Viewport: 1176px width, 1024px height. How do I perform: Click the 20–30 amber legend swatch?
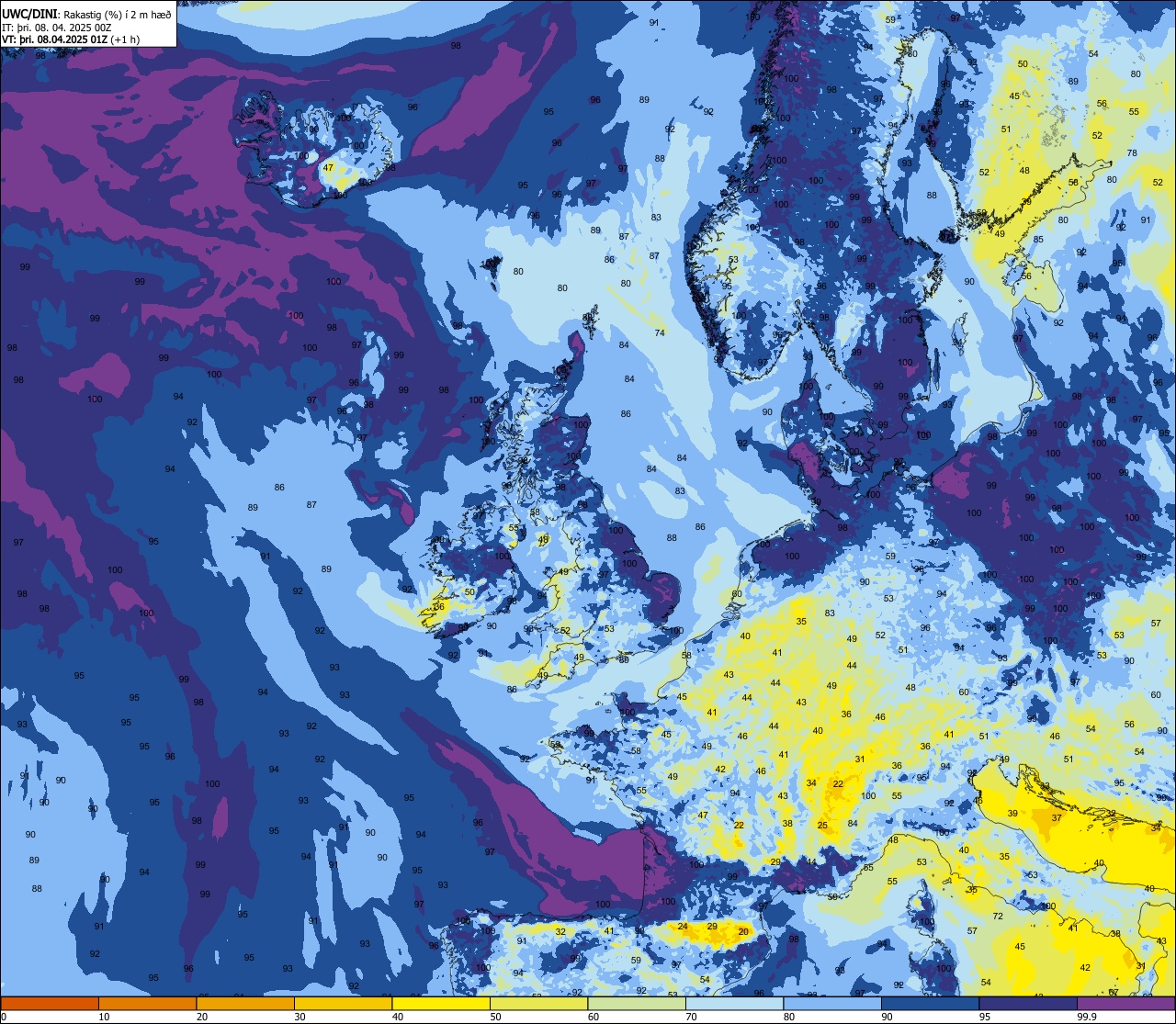click(245, 1003)
